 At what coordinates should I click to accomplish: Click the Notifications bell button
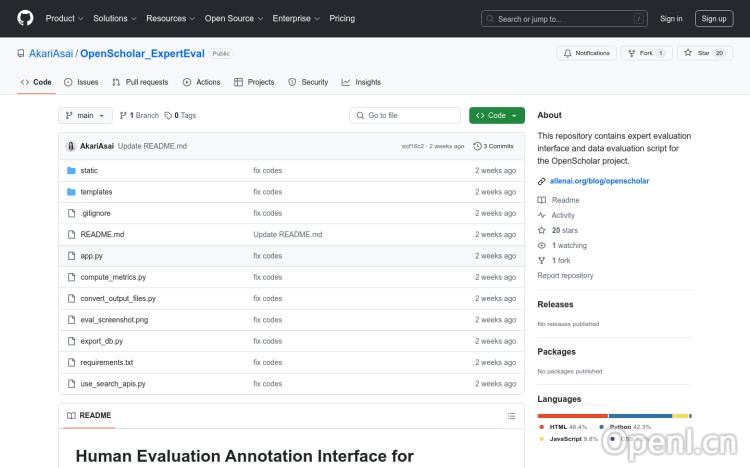(x=586, y=53)
